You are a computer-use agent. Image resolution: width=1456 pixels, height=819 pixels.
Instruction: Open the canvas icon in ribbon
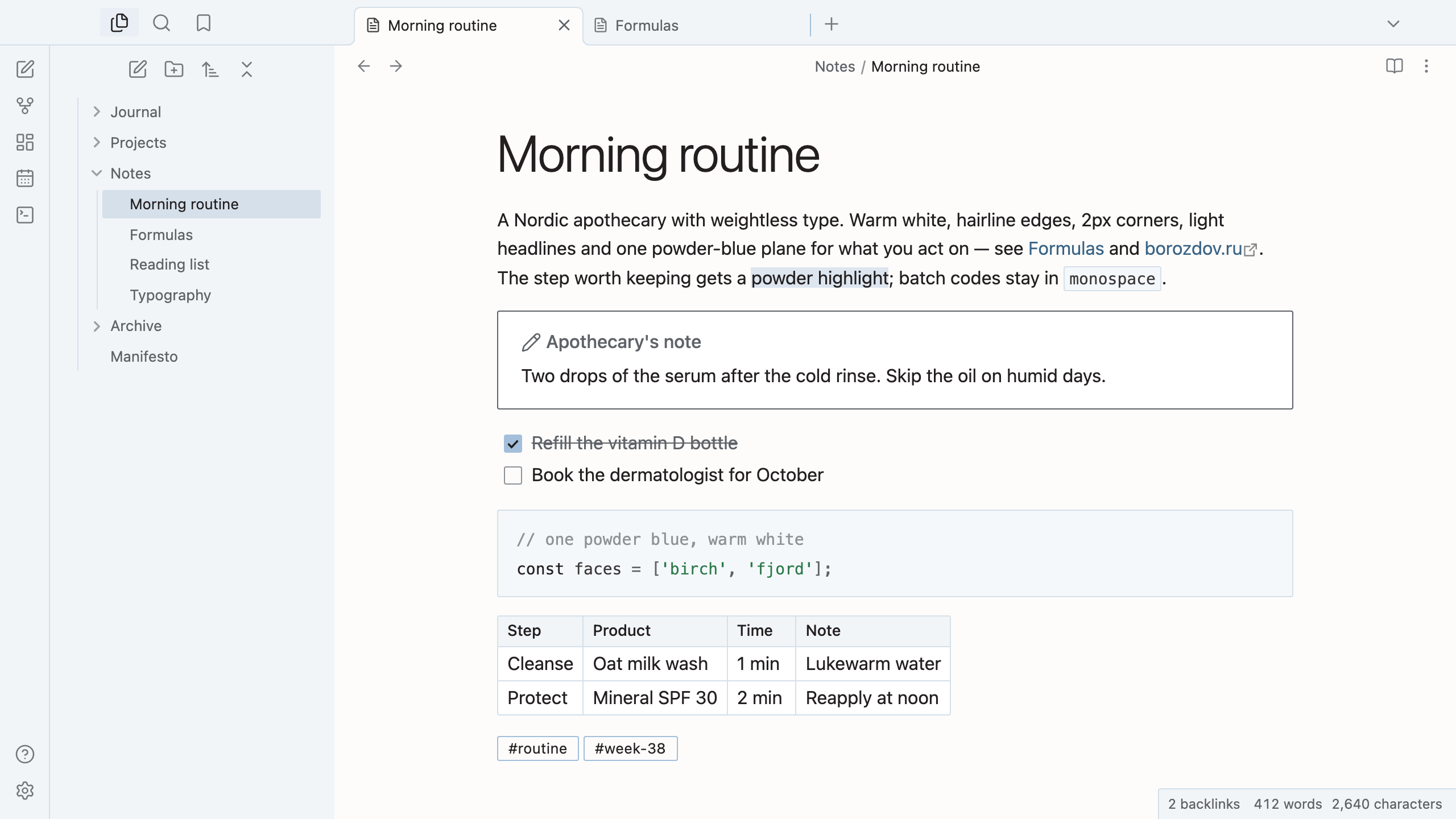pos(25,142)
